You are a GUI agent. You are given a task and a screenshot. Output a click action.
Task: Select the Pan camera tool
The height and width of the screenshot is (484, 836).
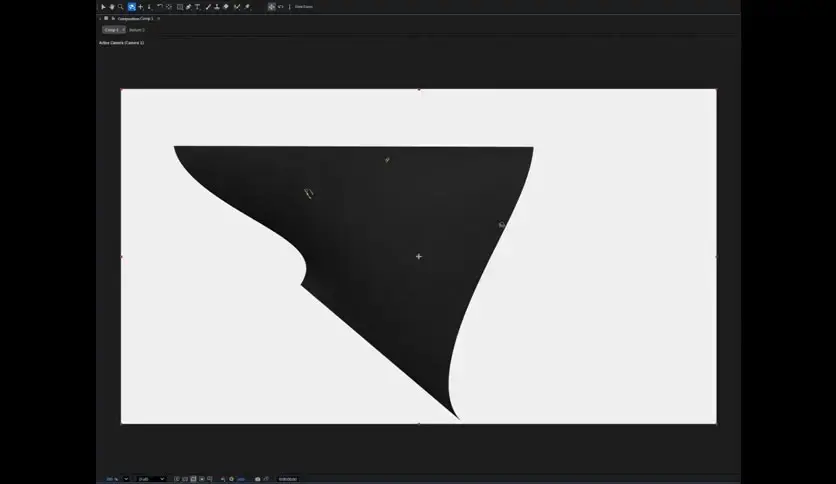tap(141, 7)
